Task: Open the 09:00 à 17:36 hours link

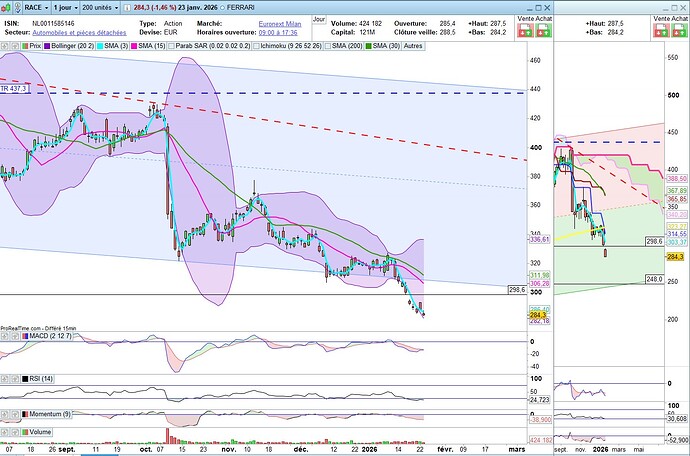Action: 278,33
